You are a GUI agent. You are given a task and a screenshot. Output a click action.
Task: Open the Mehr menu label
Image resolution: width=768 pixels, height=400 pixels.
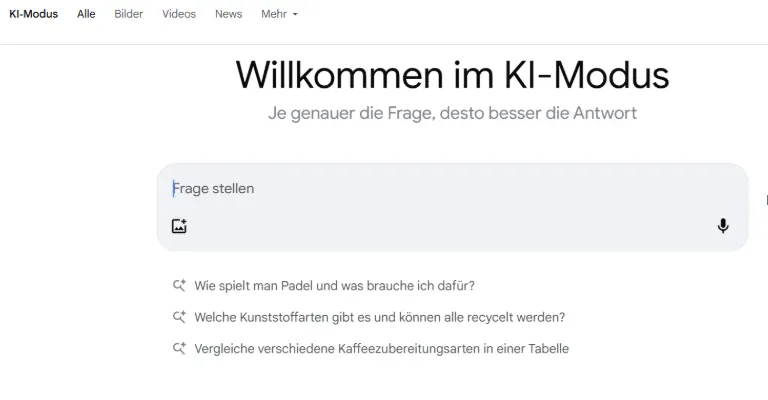[x=273, y=14]
